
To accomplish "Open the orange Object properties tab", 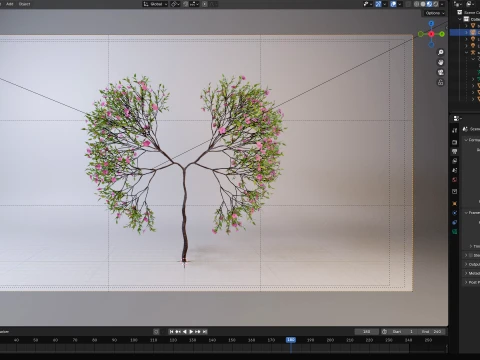I will [x=455, y=203].
